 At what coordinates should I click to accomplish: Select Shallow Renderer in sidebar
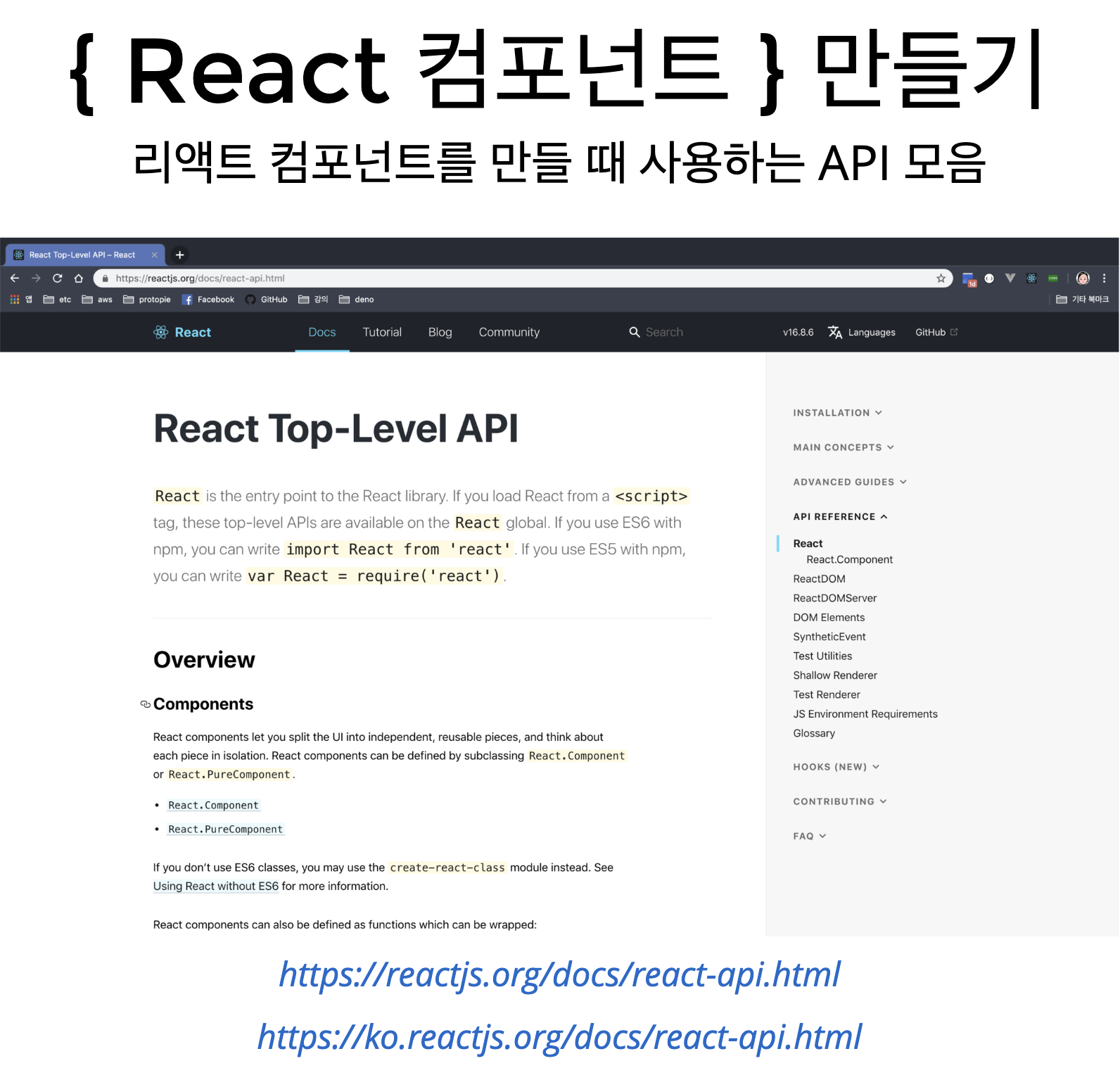point(835,675)
